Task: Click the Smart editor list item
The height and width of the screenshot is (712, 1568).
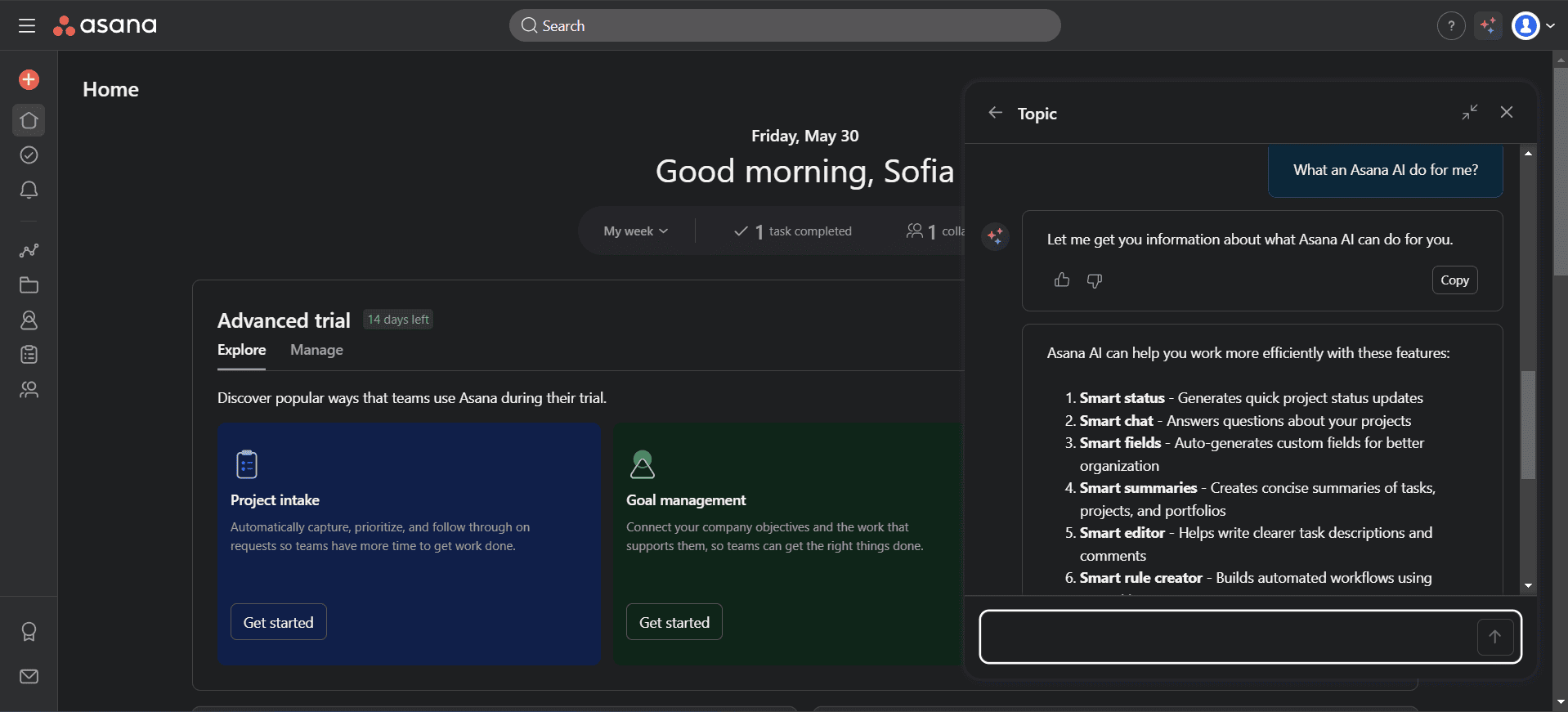Action: pos(1255,544)
